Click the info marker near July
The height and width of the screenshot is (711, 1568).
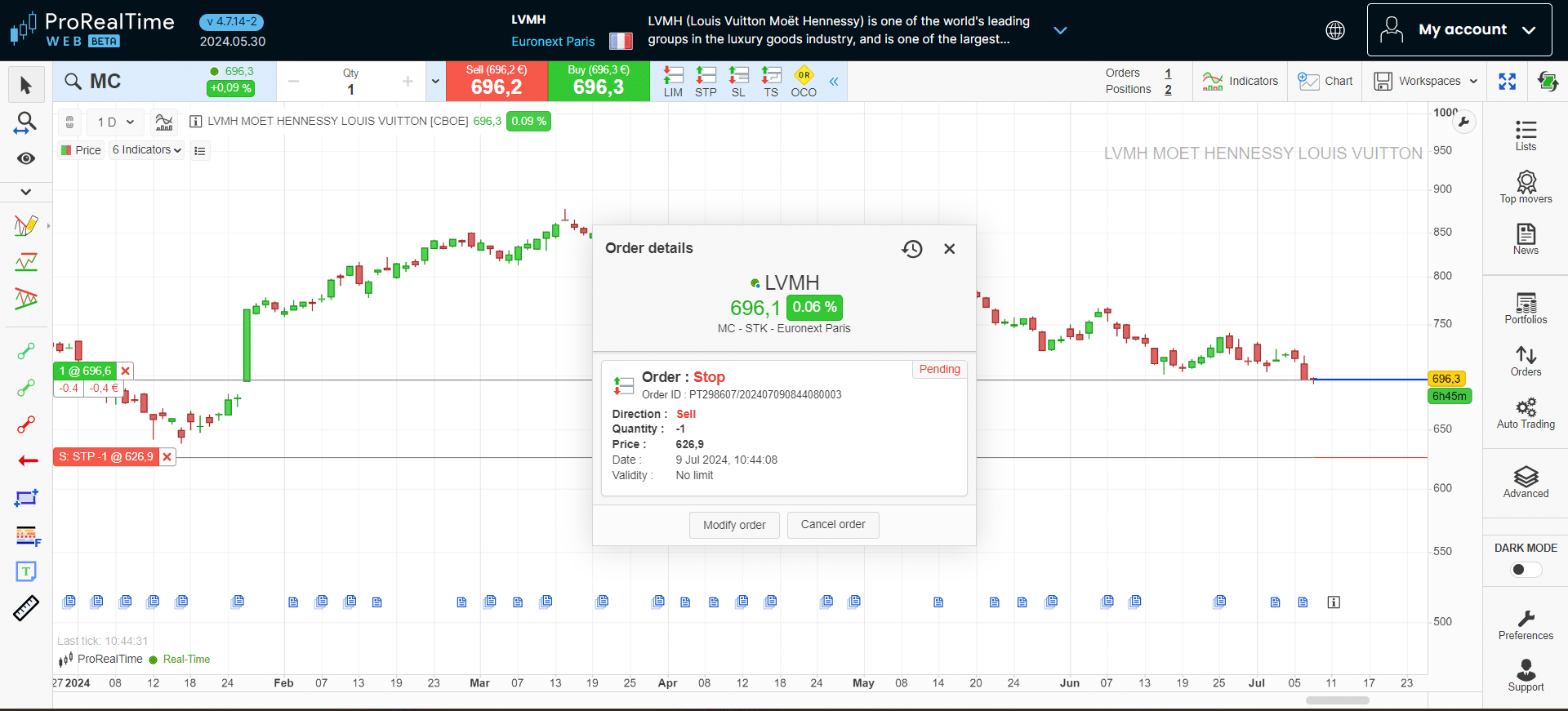point(1334,602)
